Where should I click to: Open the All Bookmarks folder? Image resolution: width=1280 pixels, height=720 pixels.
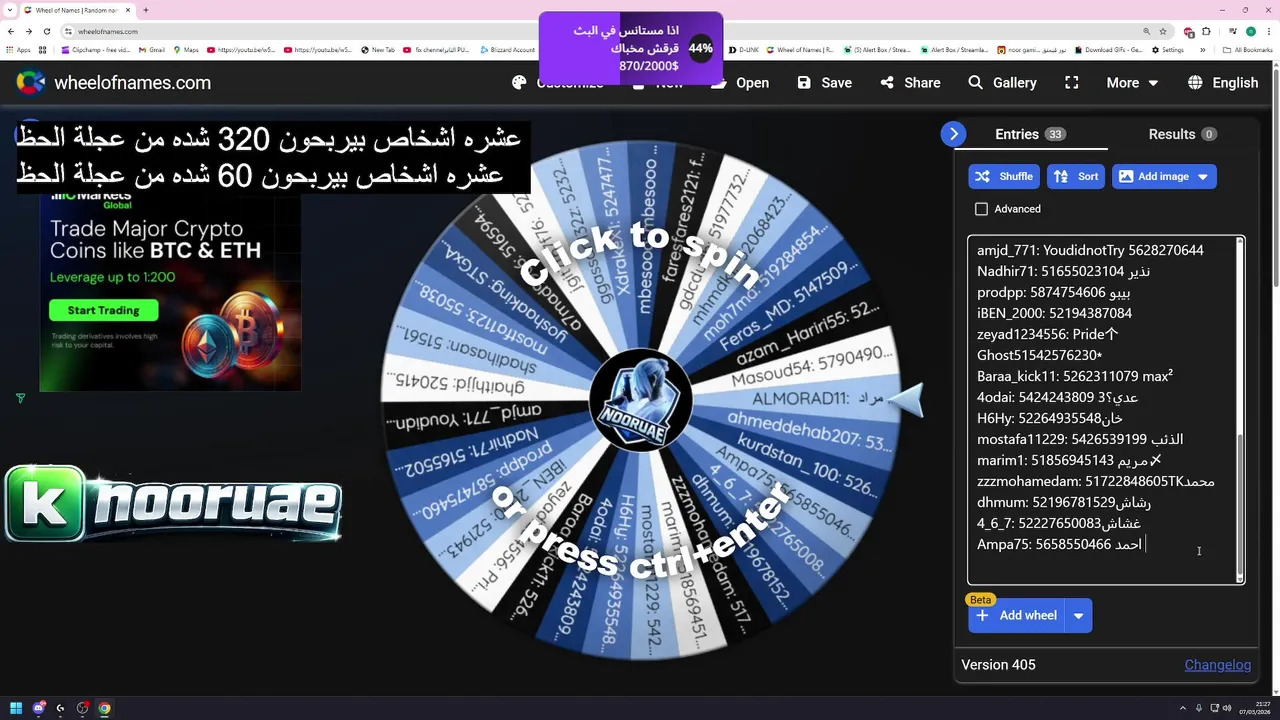(x=1247, y=50)
